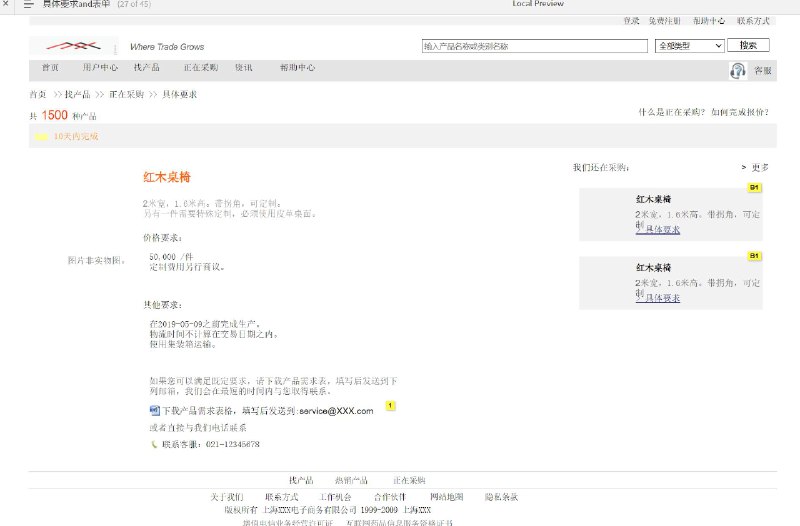Click the 更多 more link

(760, 167)
